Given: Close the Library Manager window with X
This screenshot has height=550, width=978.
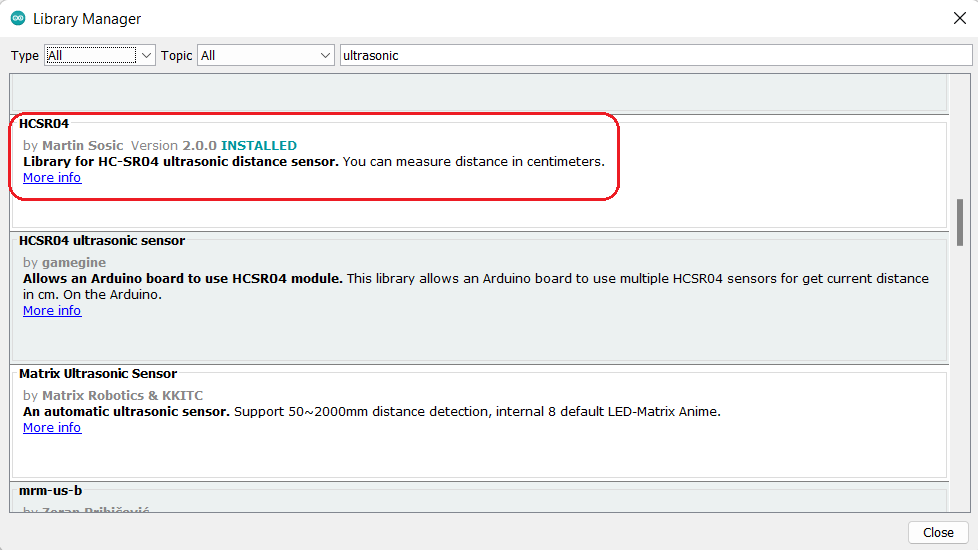Looking at the screenshot, I should coord(960,19).
